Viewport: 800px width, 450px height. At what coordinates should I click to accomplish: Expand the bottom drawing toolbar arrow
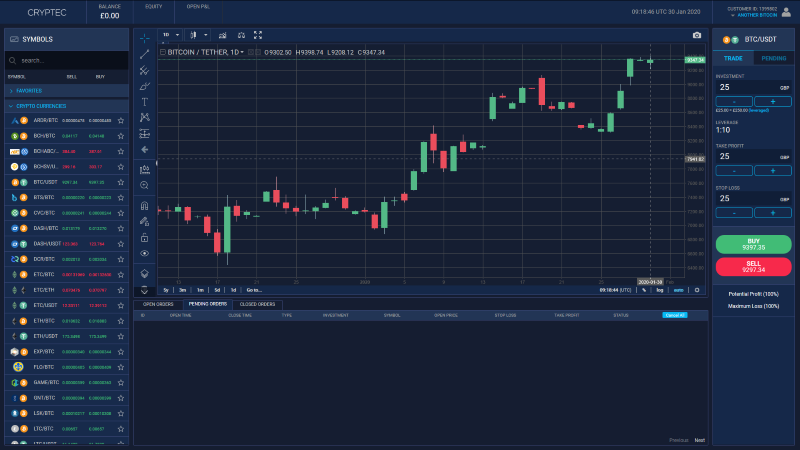point(145,290)
